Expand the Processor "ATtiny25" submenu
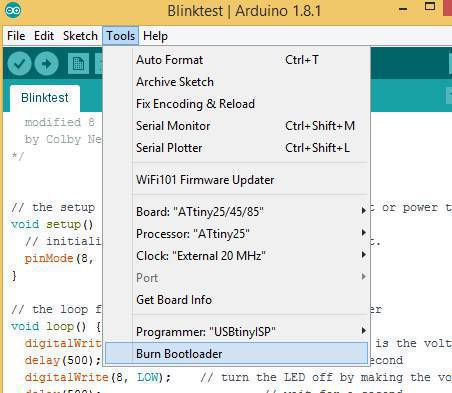The width and height of the screenshot is (452, 393). point(237,234)
